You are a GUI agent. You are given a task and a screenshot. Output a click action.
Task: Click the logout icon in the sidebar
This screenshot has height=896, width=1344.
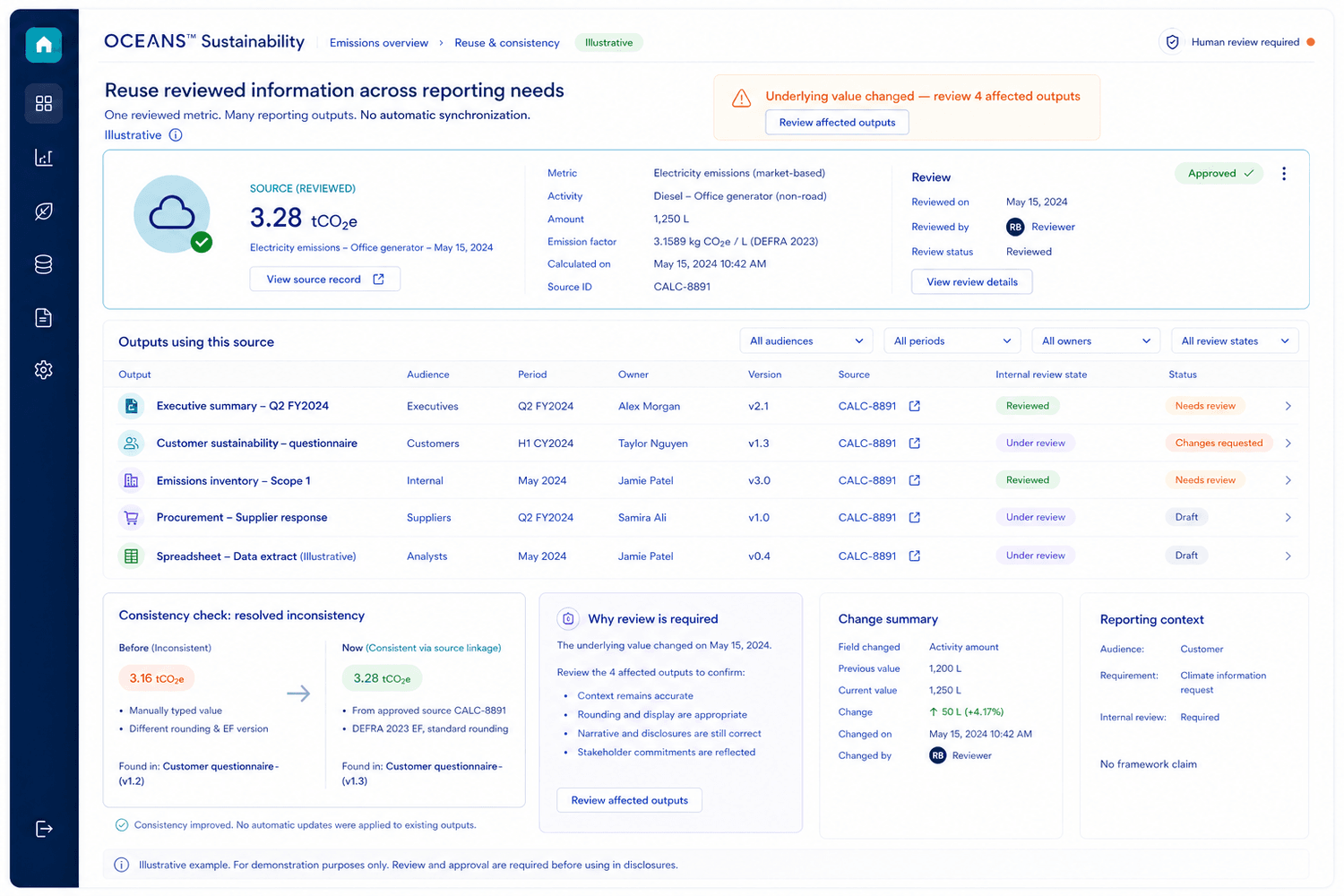coord(44,829)
